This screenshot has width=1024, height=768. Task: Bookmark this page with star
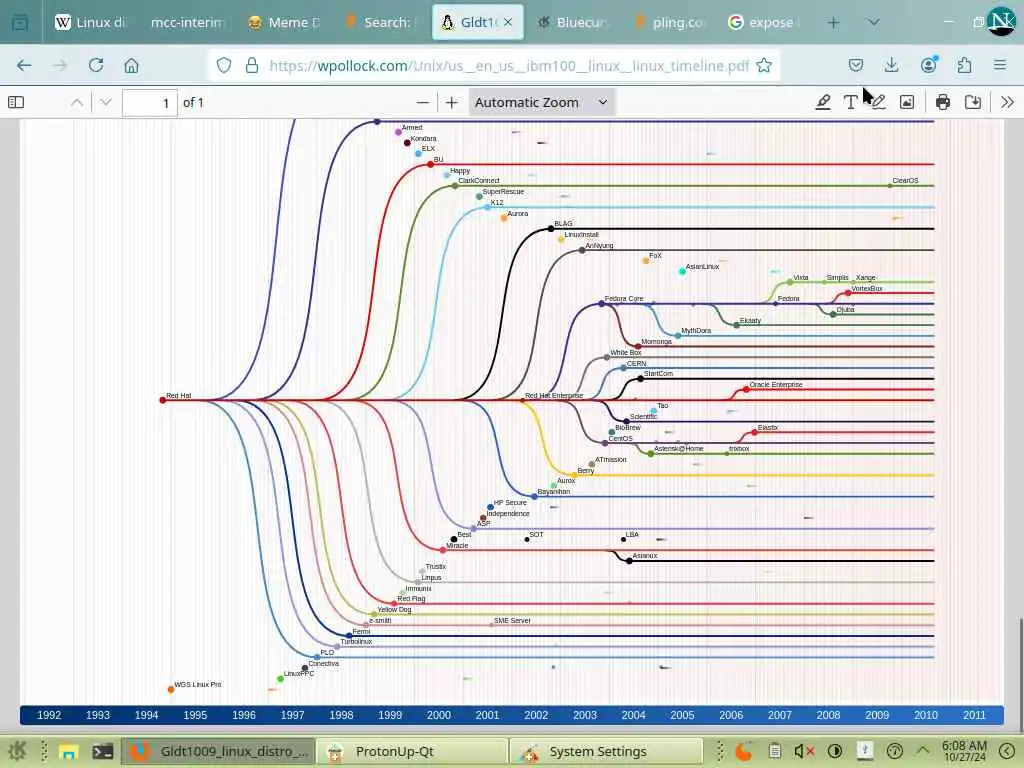pyautogui.click(x=764, y=65)
